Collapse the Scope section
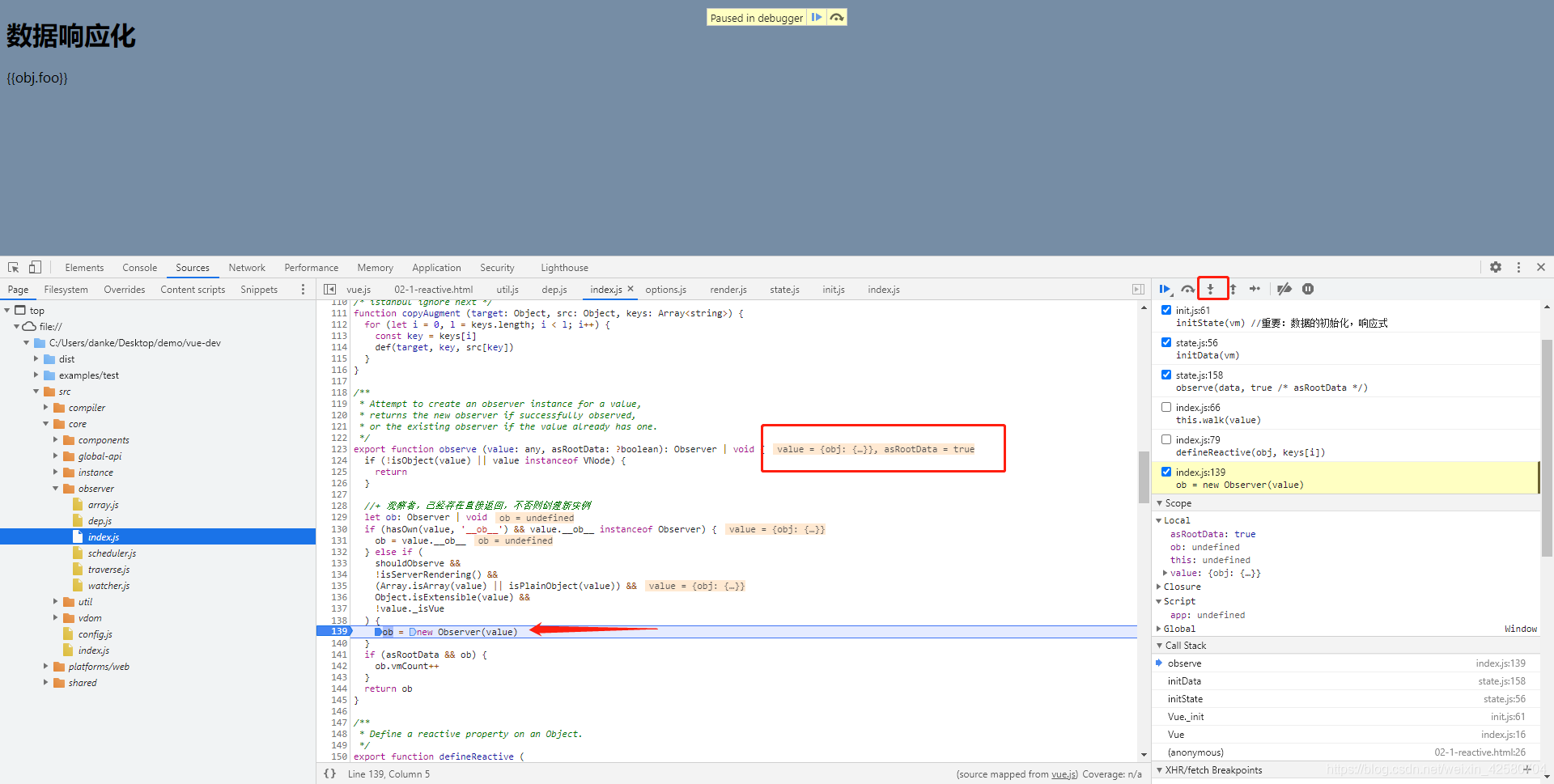 click(x=1160, y=503)
